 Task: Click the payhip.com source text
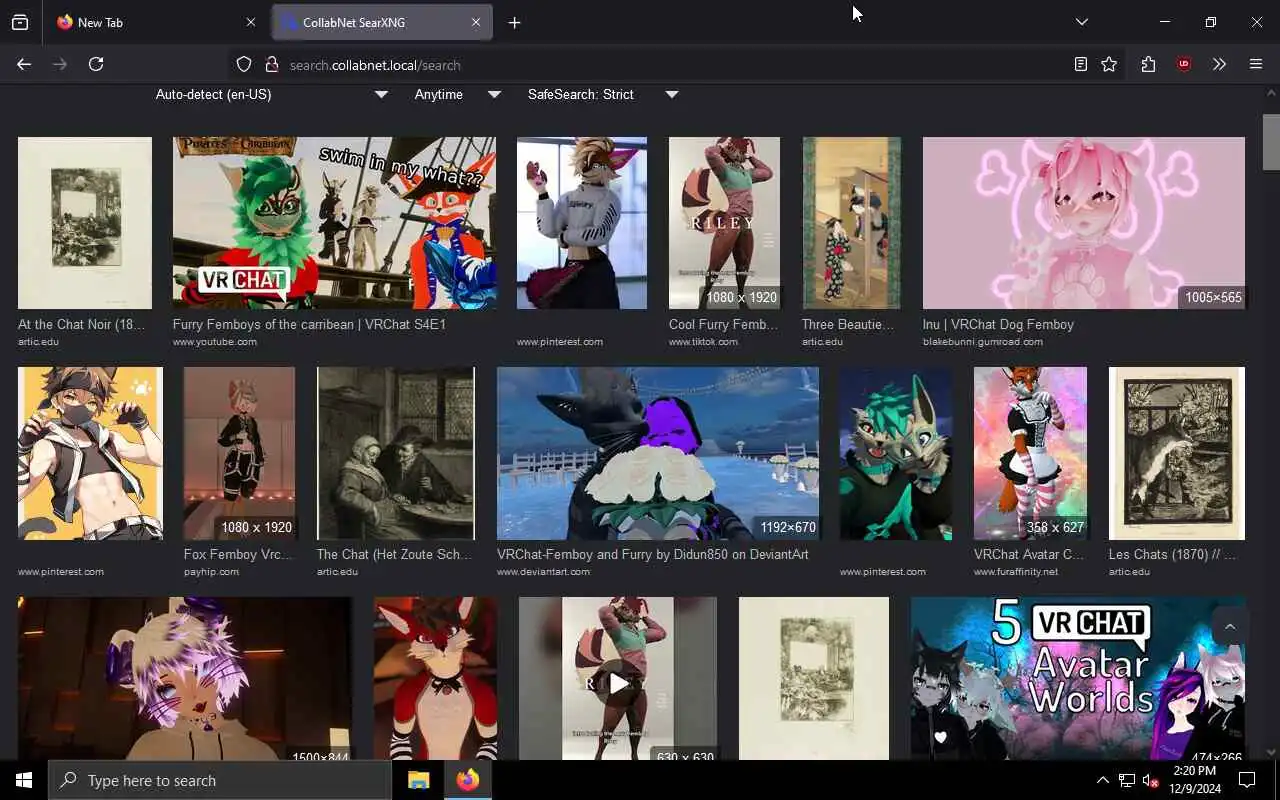[x=211, y=572]
